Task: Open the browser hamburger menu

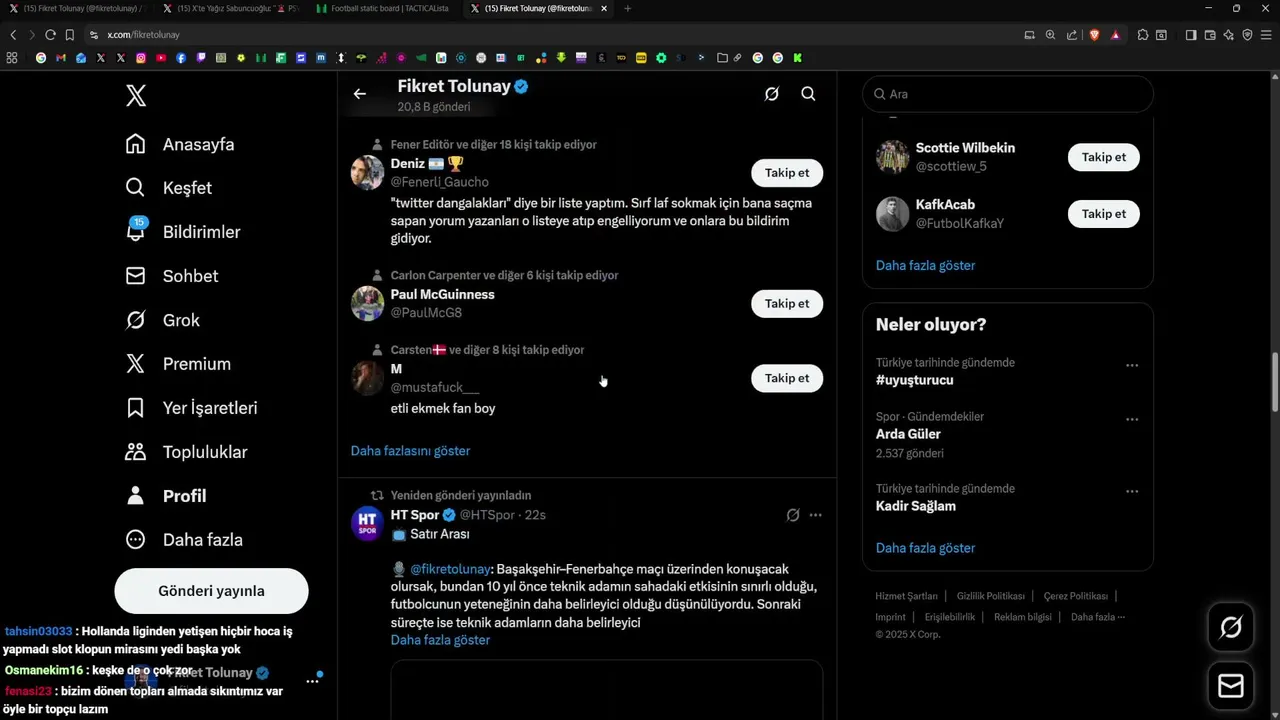Action: 1266,35
